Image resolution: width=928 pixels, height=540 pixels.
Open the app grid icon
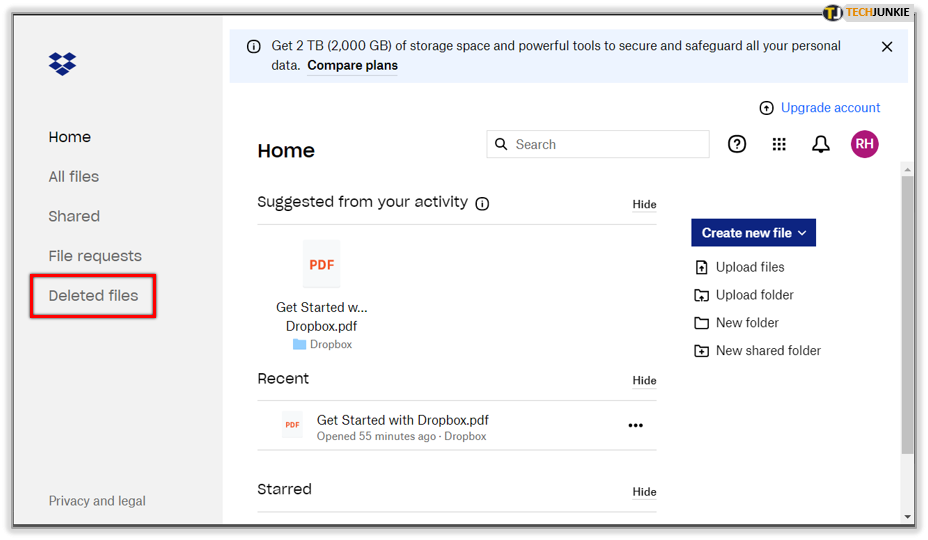[x=779, y=144]
